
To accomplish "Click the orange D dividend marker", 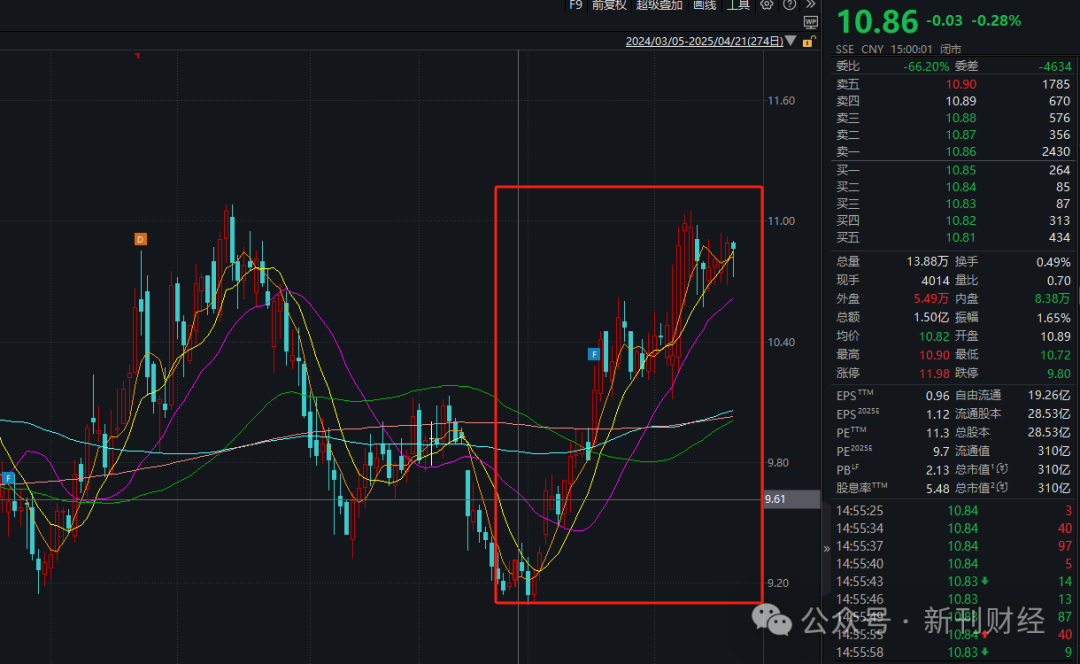I will 141,239.
